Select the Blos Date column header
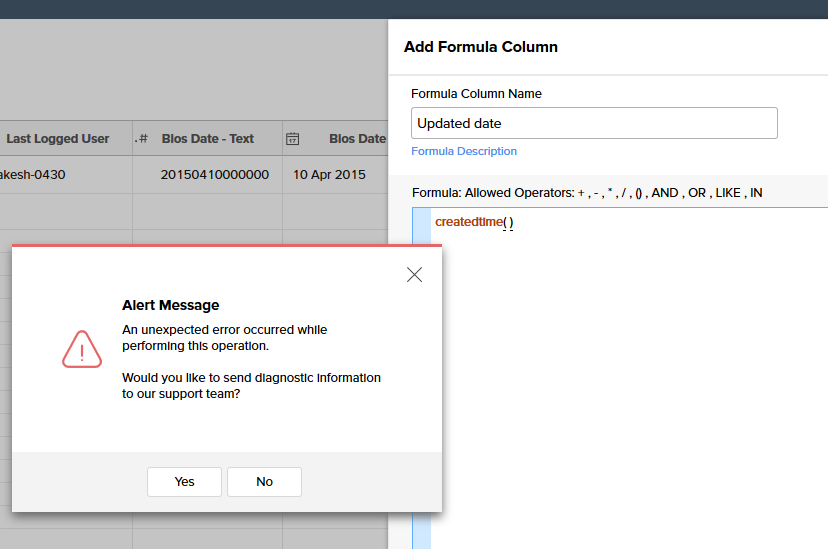Viewport: 828px width, 549px height. [356, 139]
